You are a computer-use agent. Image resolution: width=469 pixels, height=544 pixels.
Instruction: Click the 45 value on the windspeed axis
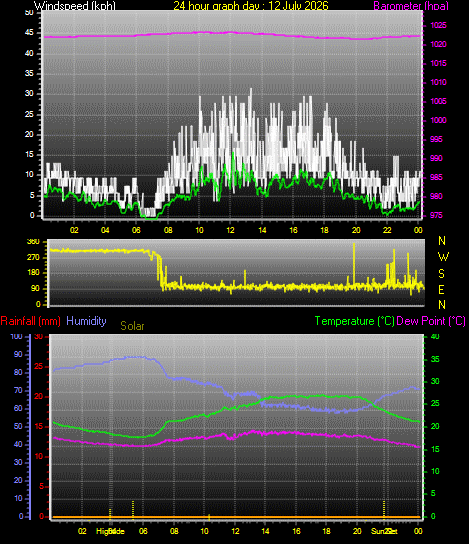coord(29,33)
